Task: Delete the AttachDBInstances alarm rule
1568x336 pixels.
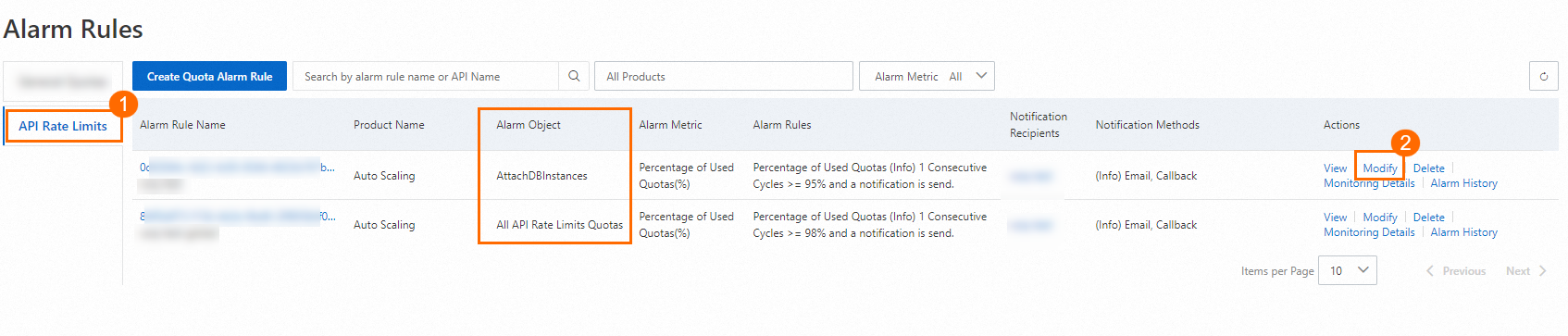Action: pyautogui.click(x=1428, y=168)
